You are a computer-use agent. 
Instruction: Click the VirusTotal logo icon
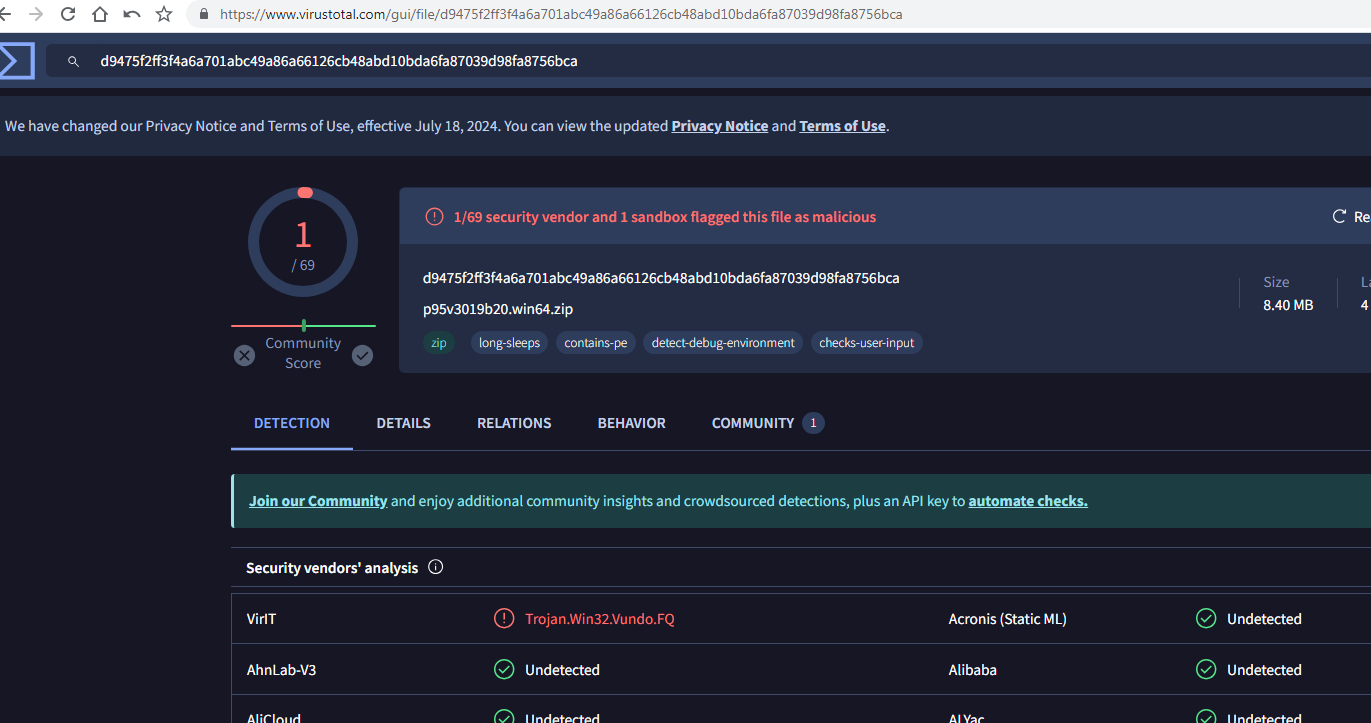(16, 61)
